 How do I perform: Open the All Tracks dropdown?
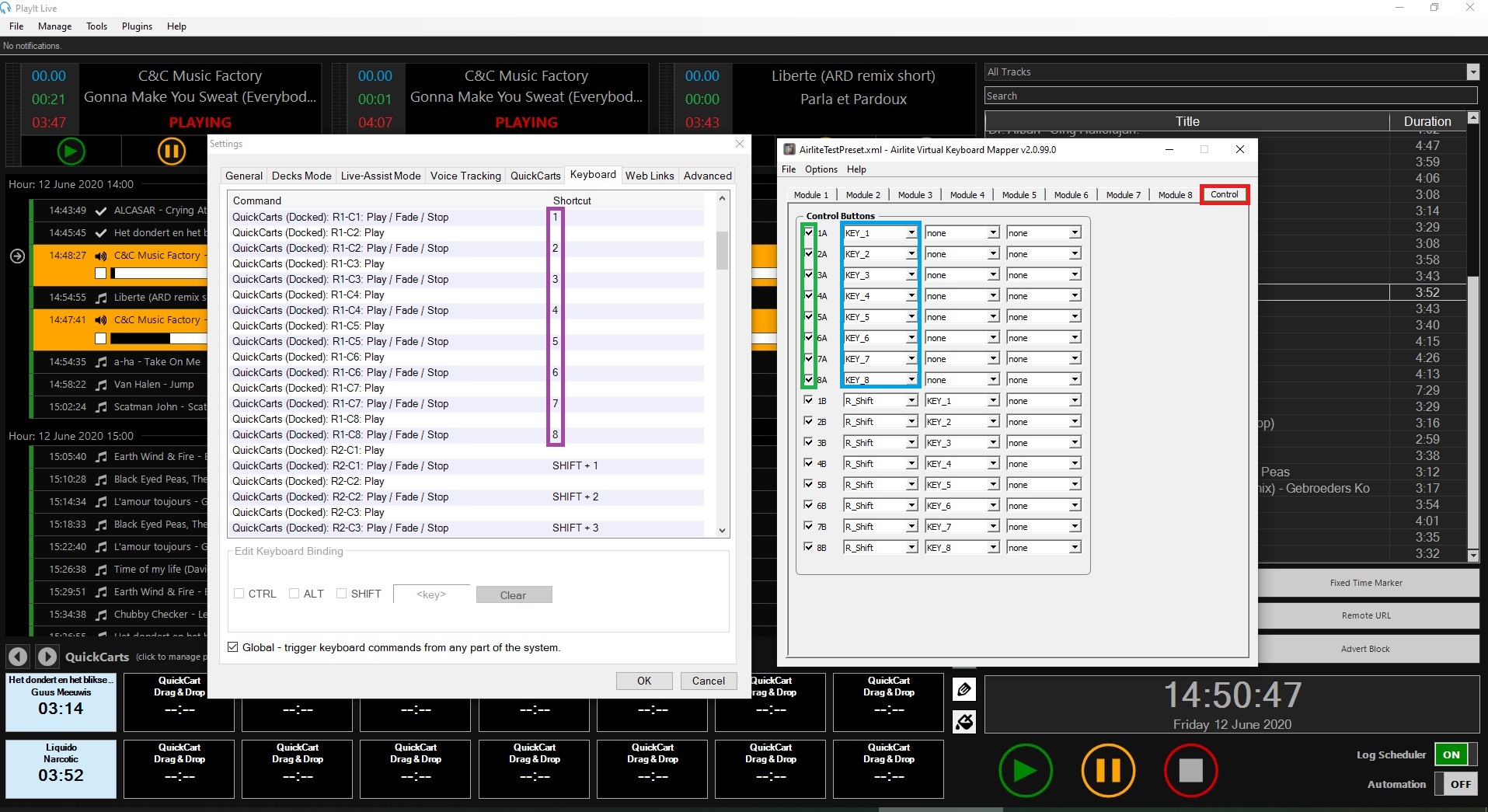coord(1472,72)
